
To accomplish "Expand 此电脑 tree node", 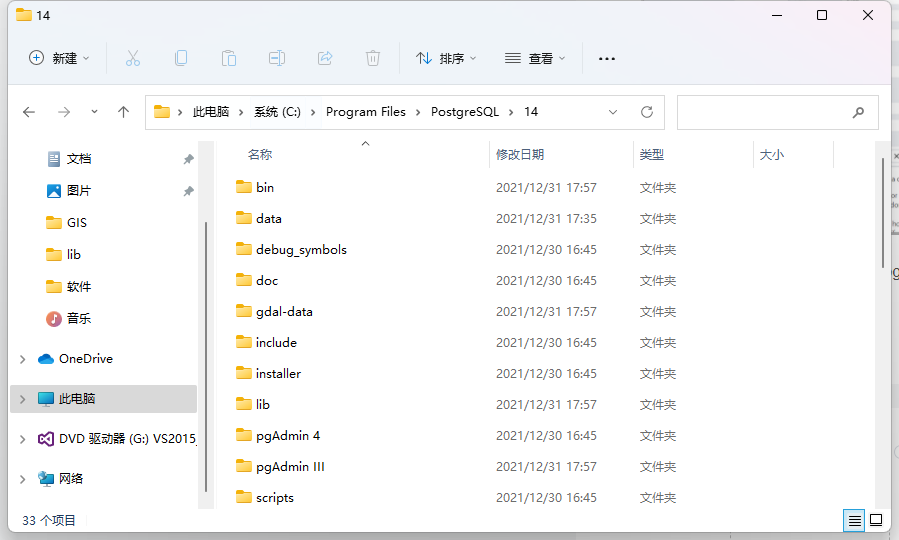I will tap(22, 399).
